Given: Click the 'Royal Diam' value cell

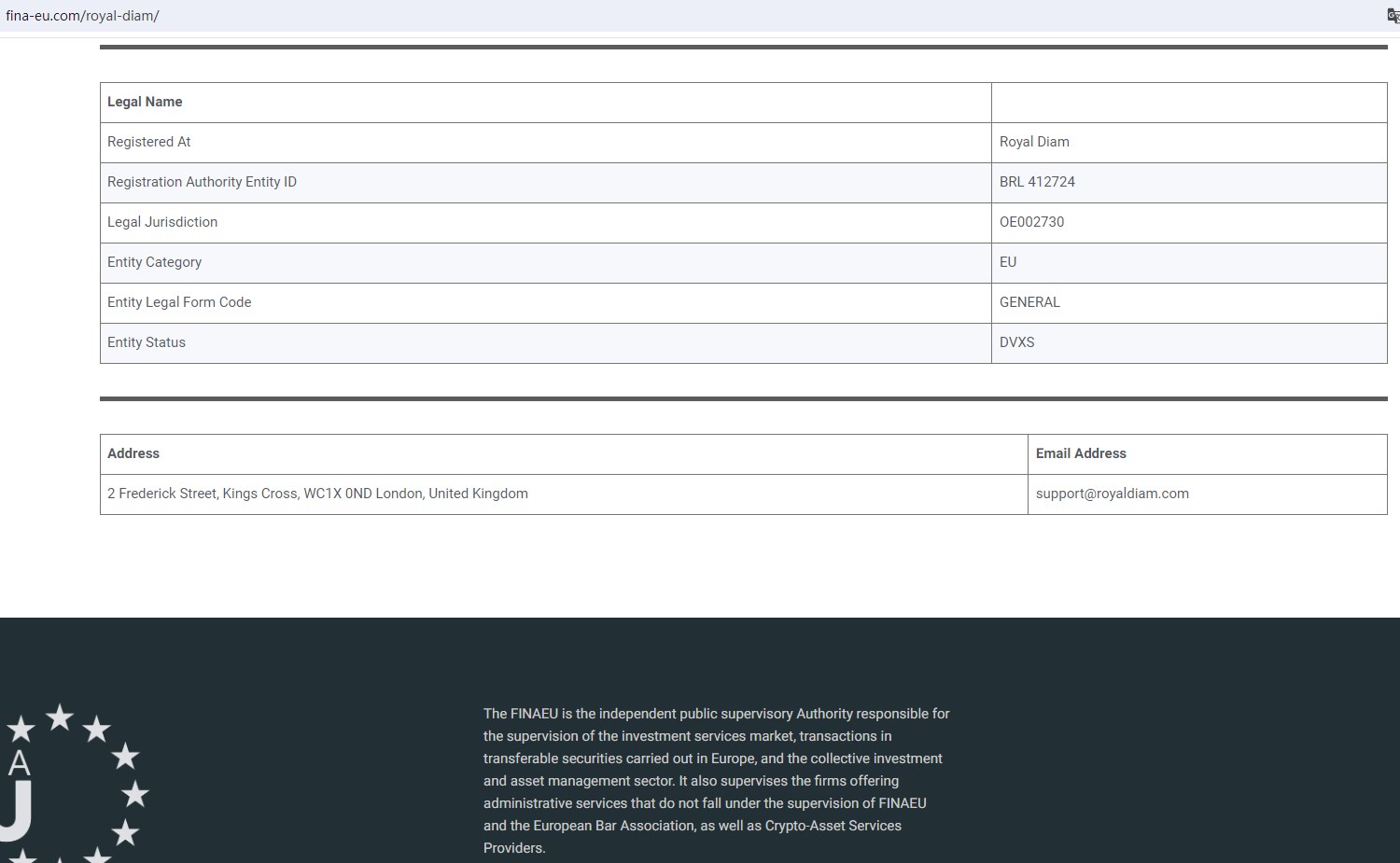Looking at the screenshot, I should pyautogui.click(x=1189, y=143).
